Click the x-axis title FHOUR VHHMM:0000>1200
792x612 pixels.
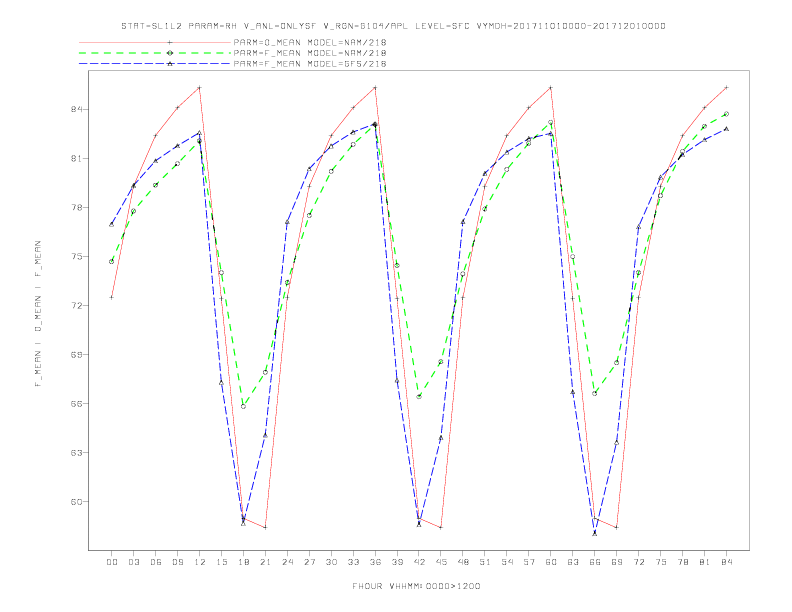click(x=416, y=586)
